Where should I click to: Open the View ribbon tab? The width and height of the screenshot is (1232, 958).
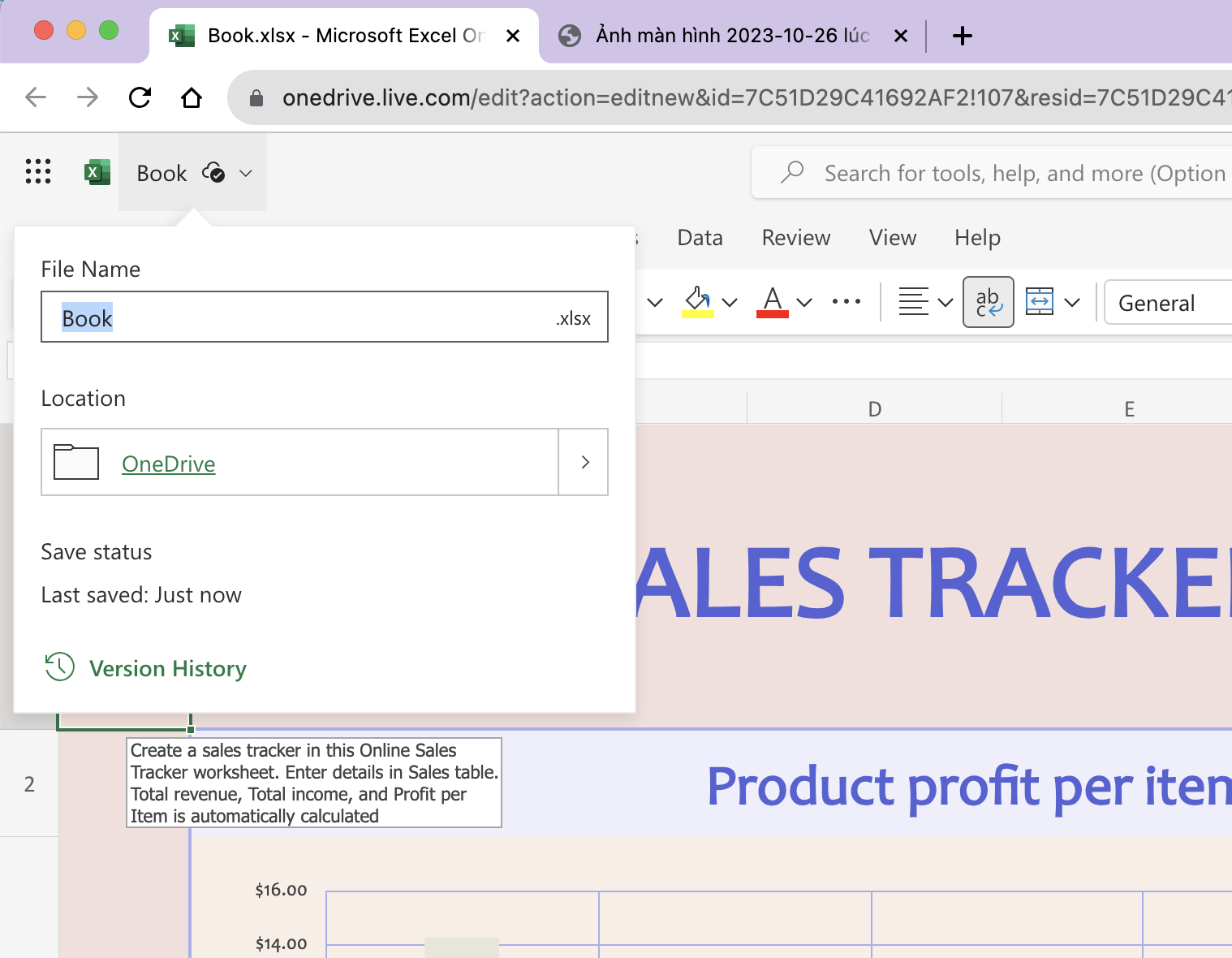(893, 237)
